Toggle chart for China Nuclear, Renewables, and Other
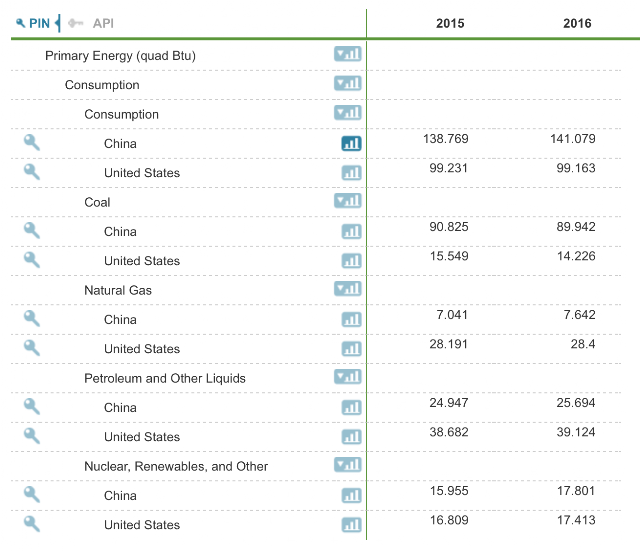Image resolution: width=640 pixels, height=553 pixels. click(351, 496)
